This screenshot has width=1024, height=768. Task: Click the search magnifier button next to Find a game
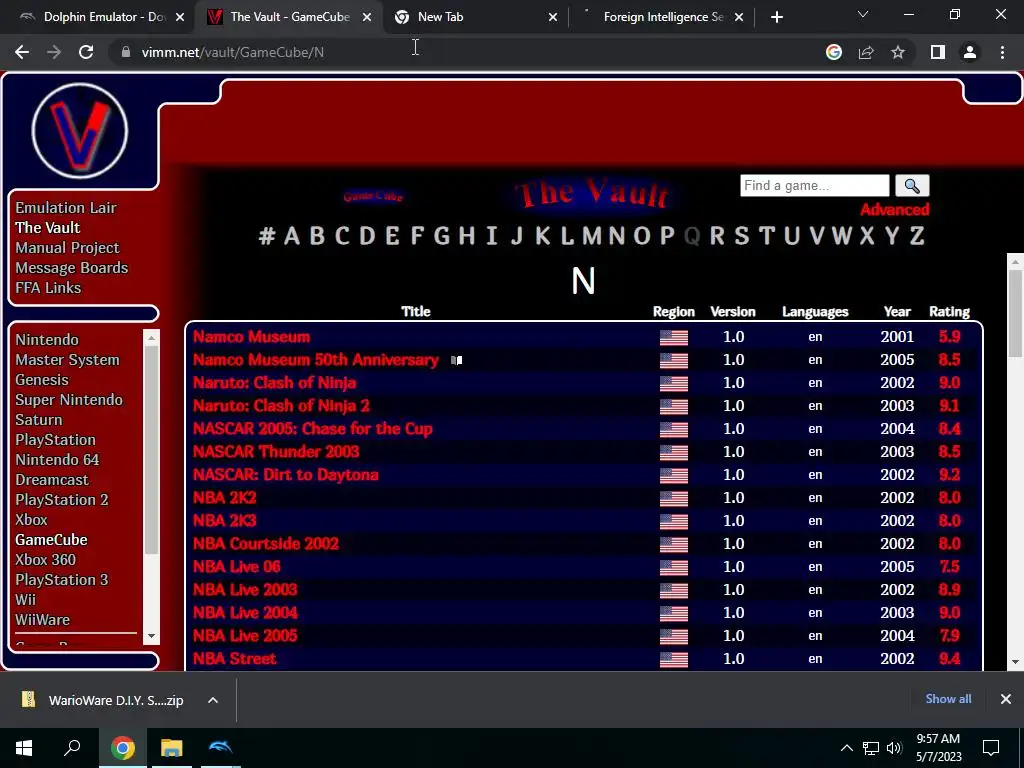(x=912, y=186)
